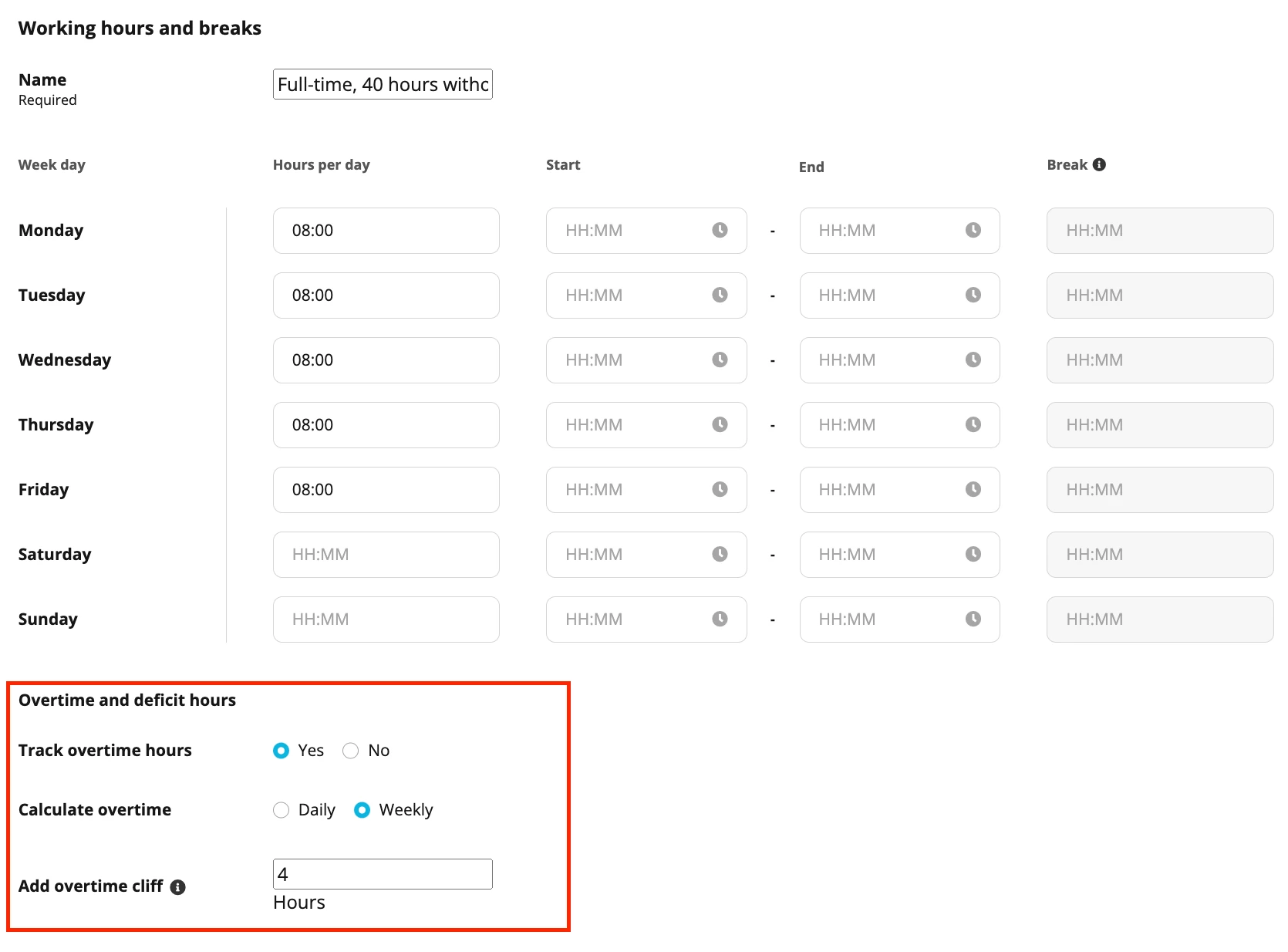
Task: Click Saturday's empty Hours per day field
Action: (386, 555)
